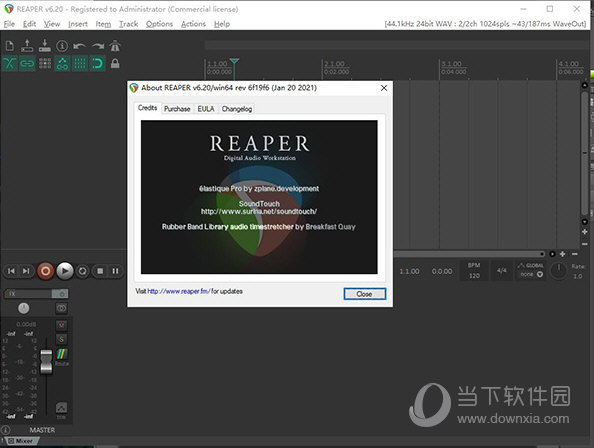Screen dimensions: 594x448
Task: Open master envelope trim icon
Action: [x=61, y=408]
